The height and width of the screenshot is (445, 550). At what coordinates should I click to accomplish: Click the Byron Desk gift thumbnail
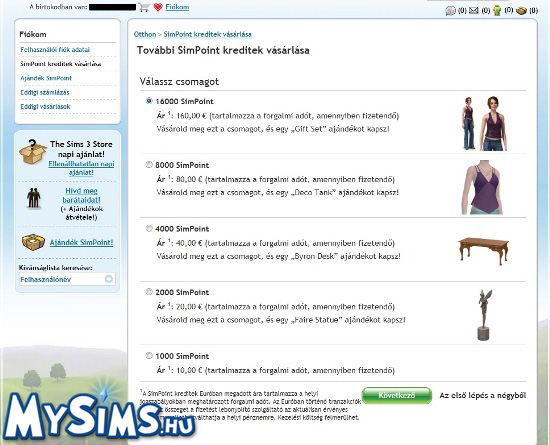[483, 250]
